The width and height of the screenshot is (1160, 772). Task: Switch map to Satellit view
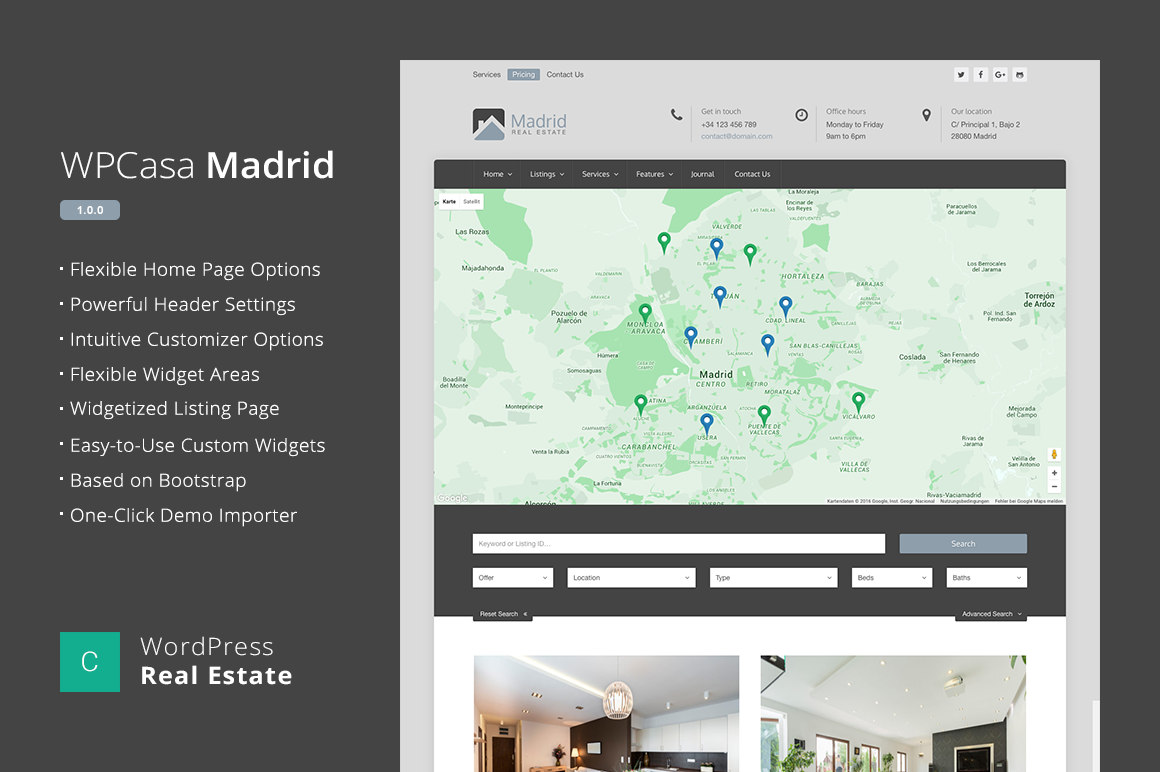tap(472, 202)
